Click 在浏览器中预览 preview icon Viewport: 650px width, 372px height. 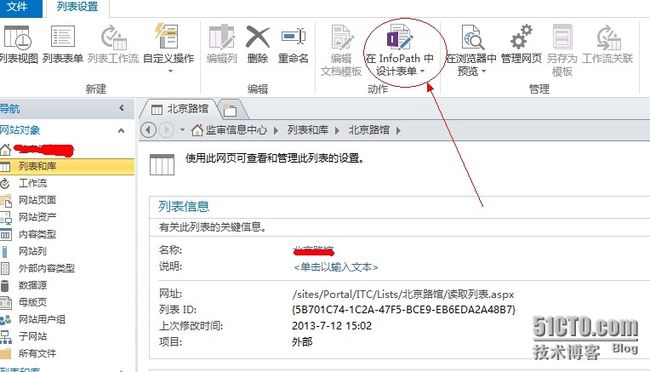[x=472, y=37]
